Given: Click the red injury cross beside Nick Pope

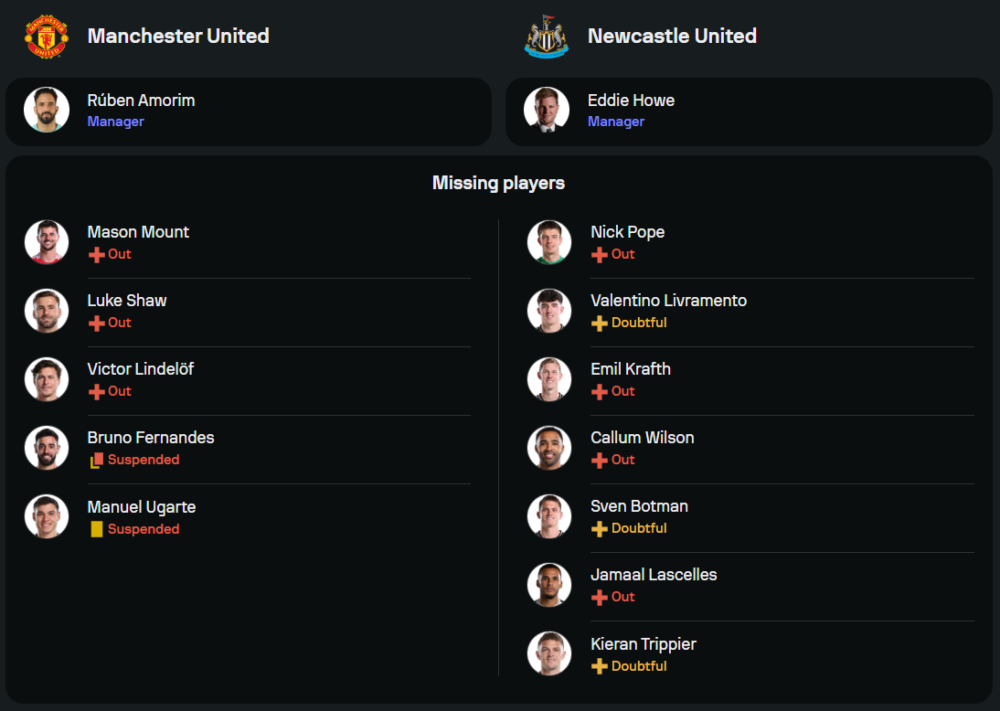Looking at the screenshot, I should [599, 255].
